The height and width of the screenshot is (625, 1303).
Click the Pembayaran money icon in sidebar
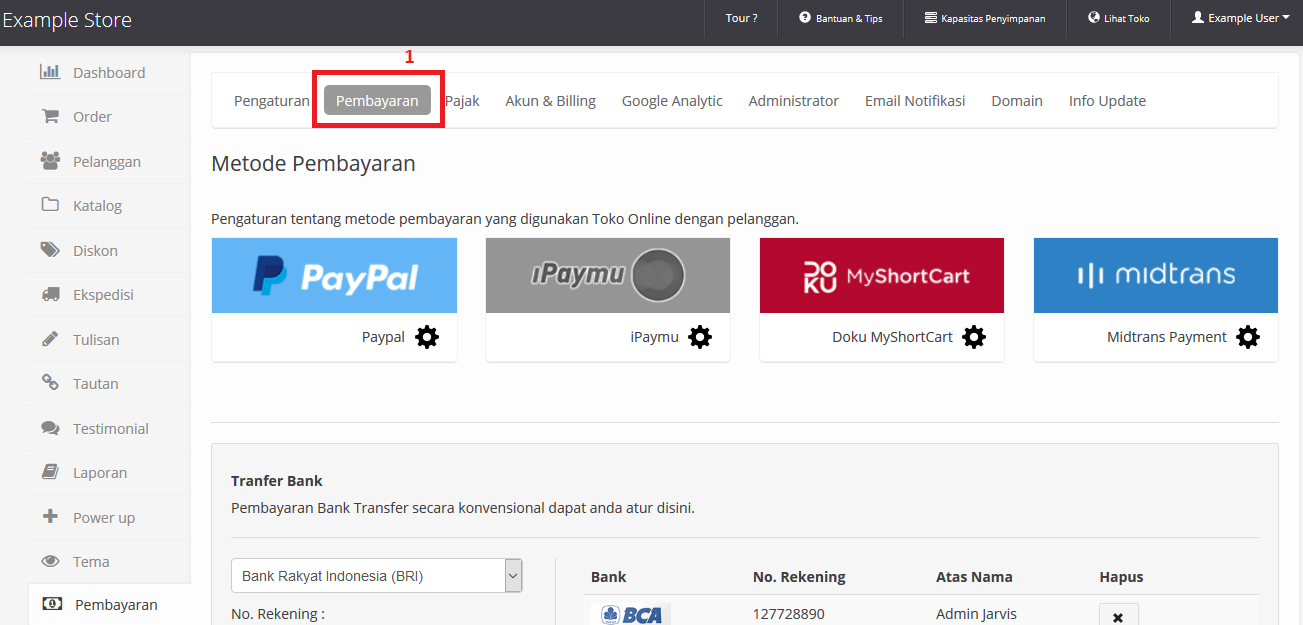pos(52,604)
